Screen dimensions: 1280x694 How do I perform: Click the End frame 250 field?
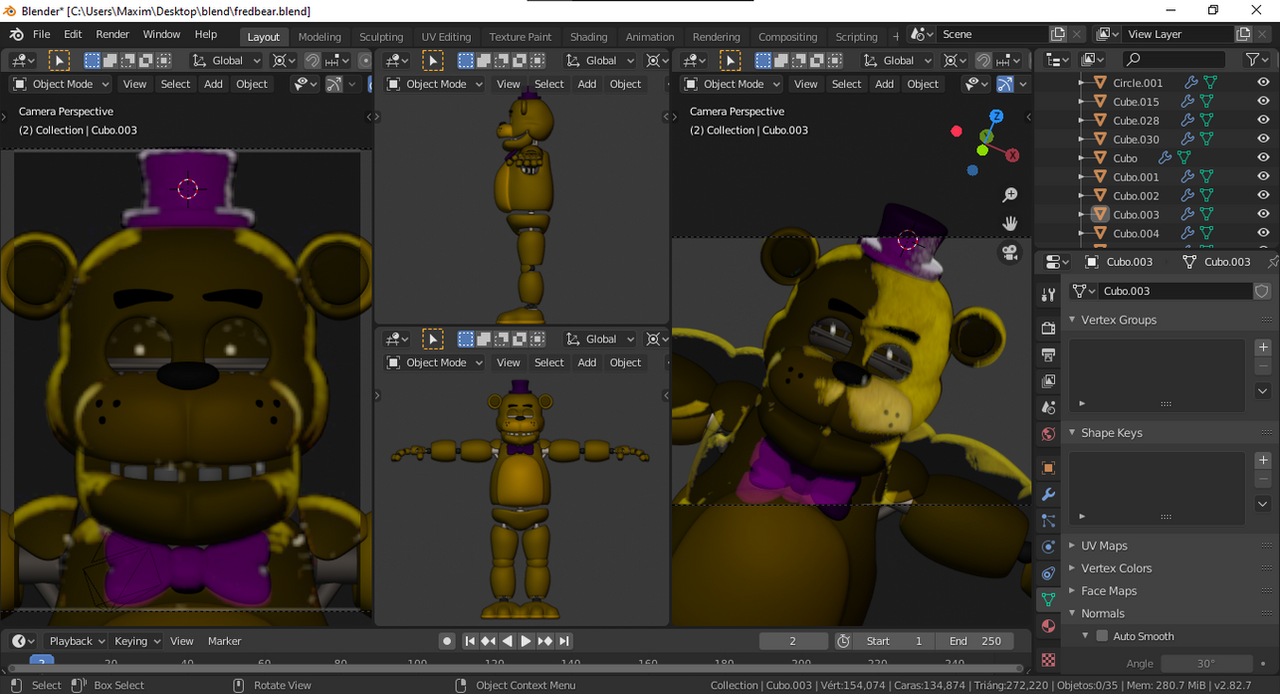tap(975, 641)
